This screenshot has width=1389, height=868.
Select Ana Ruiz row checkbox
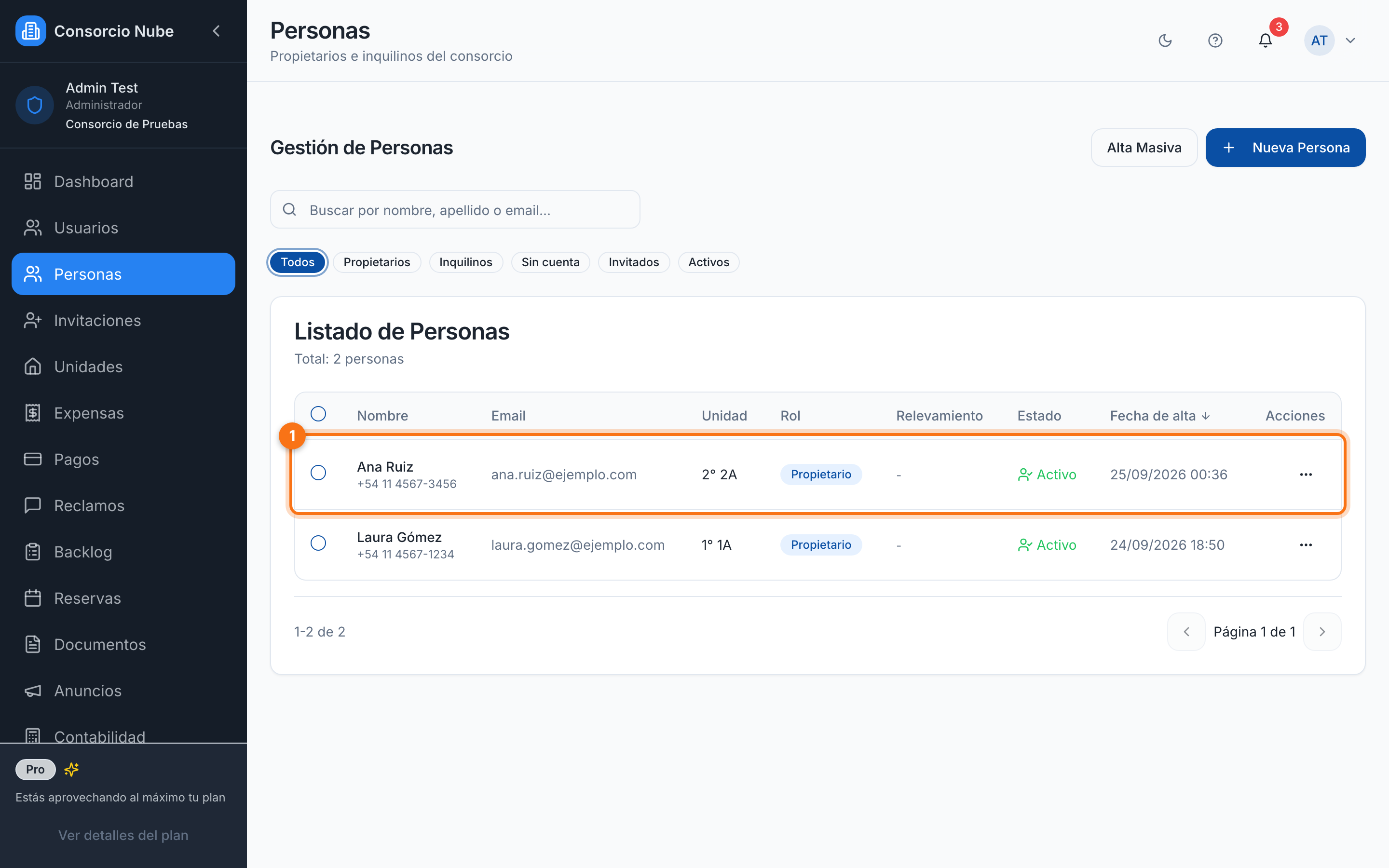coord(318,473)
